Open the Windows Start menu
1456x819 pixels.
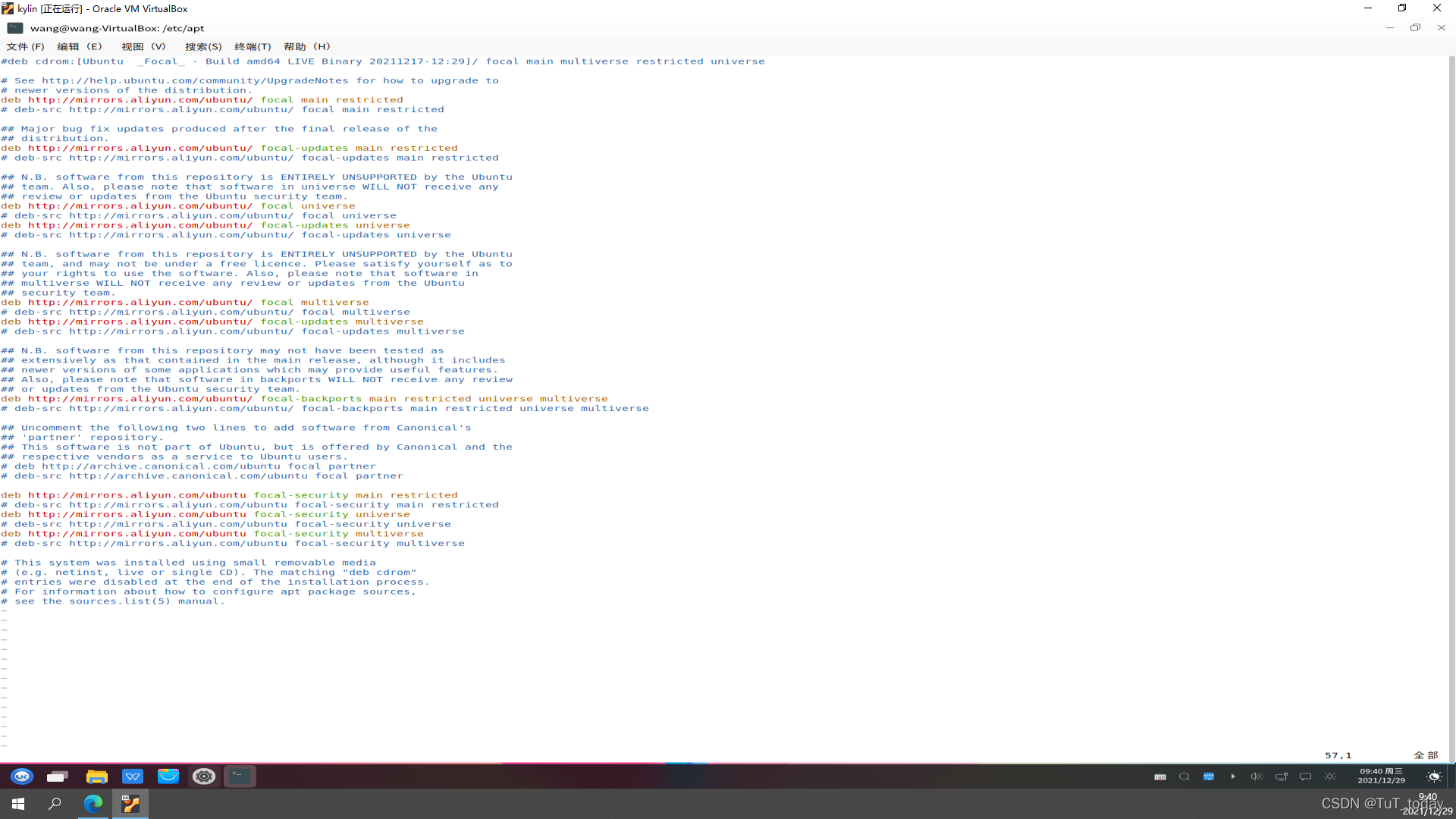[18, 804]
